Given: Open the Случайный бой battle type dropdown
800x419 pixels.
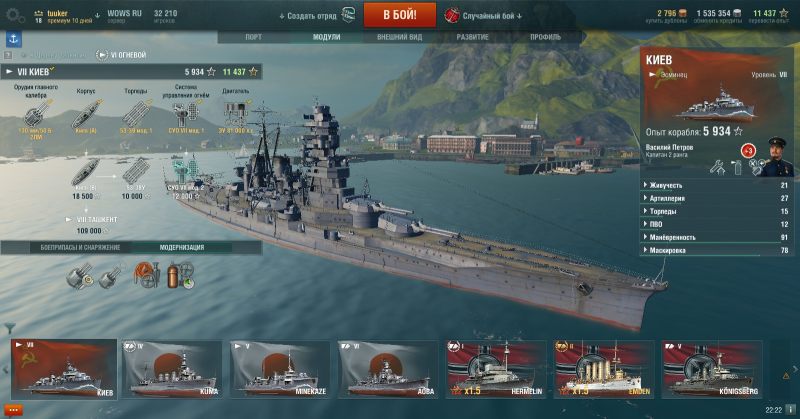Looking at the screenshot, I should (484, 16).
